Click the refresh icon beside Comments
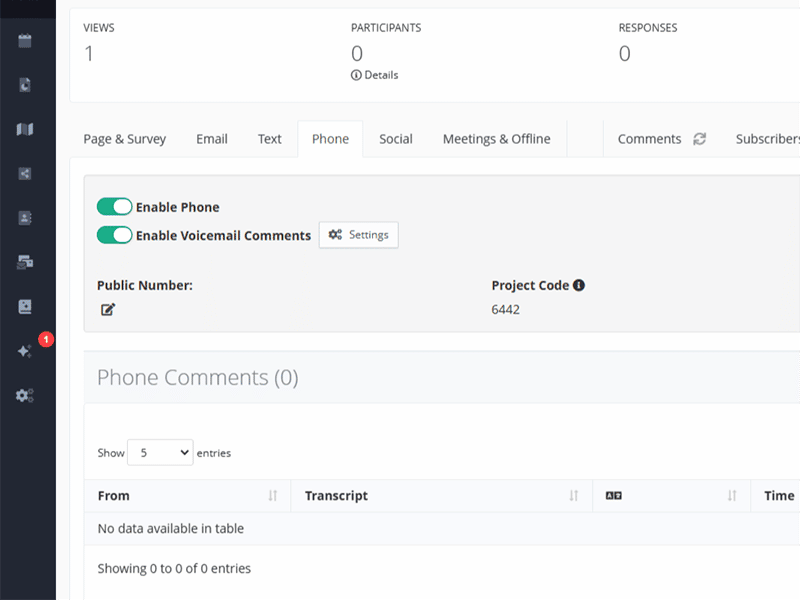The width and height of the screenshot is (800, 600). point(700,139)
